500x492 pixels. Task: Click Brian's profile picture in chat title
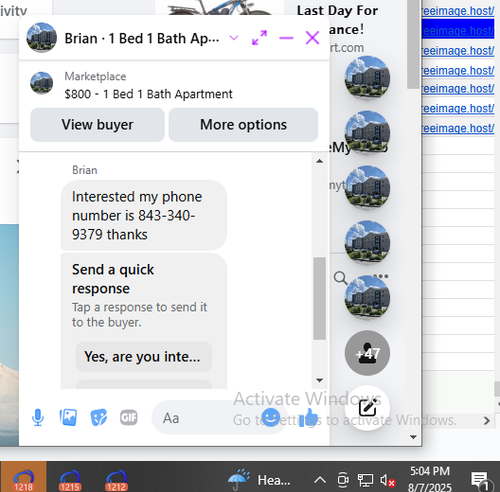(42, 38)
